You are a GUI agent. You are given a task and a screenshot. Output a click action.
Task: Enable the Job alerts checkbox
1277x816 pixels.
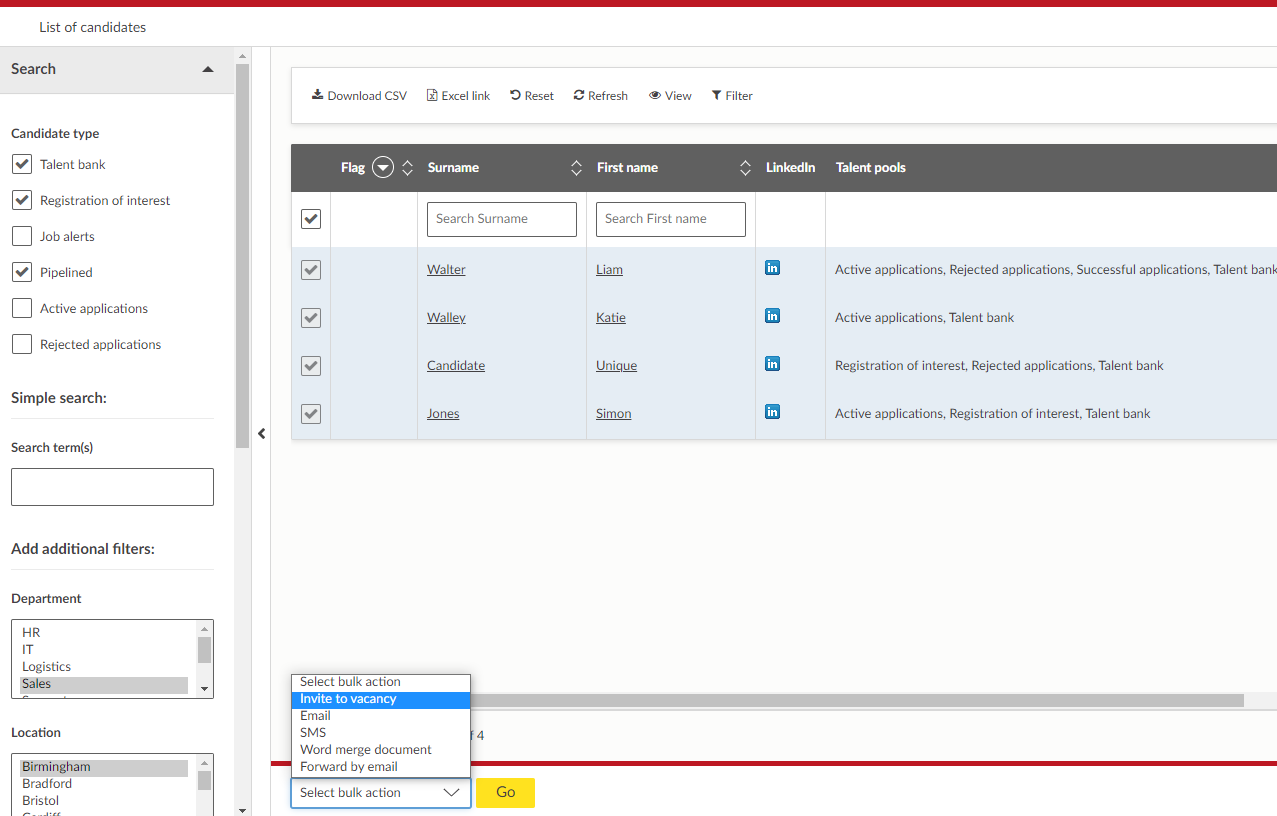22,236
